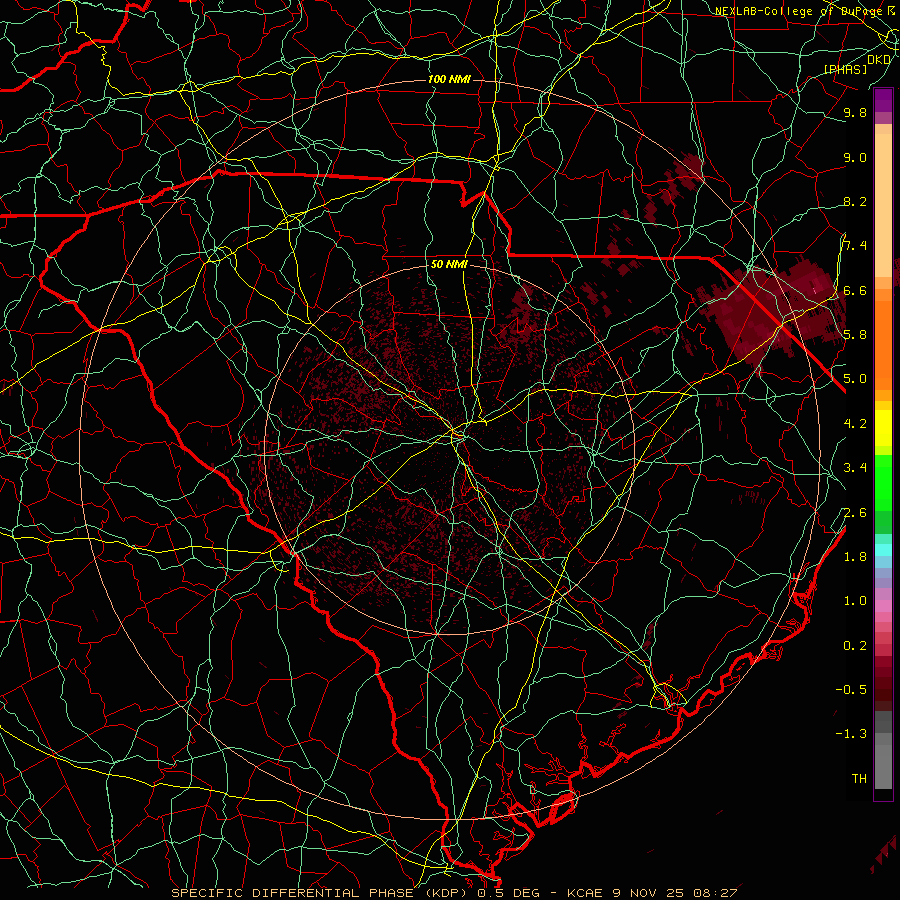Screen dimensions: 900x900
Task: Click the 1.8 scale value
Action: point(855,557)
